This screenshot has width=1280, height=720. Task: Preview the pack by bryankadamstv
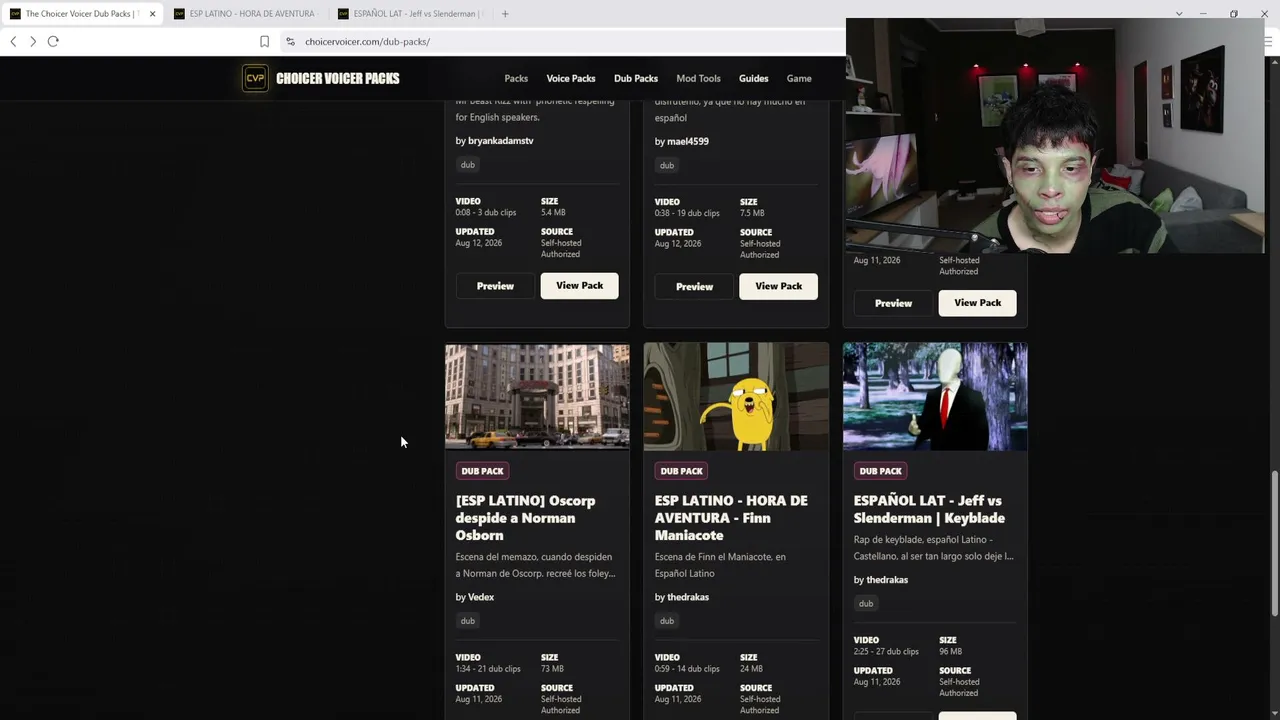click(495, 286)
